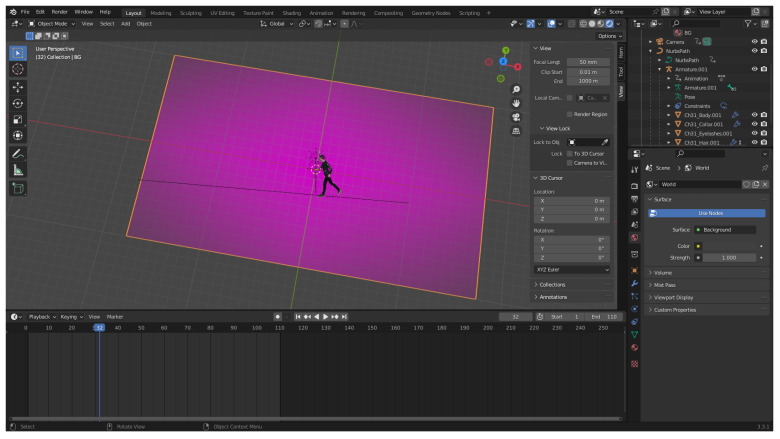780x439 pixels.
Task: Select the Measure ruler tool
Action: click(x=18, y=170)
